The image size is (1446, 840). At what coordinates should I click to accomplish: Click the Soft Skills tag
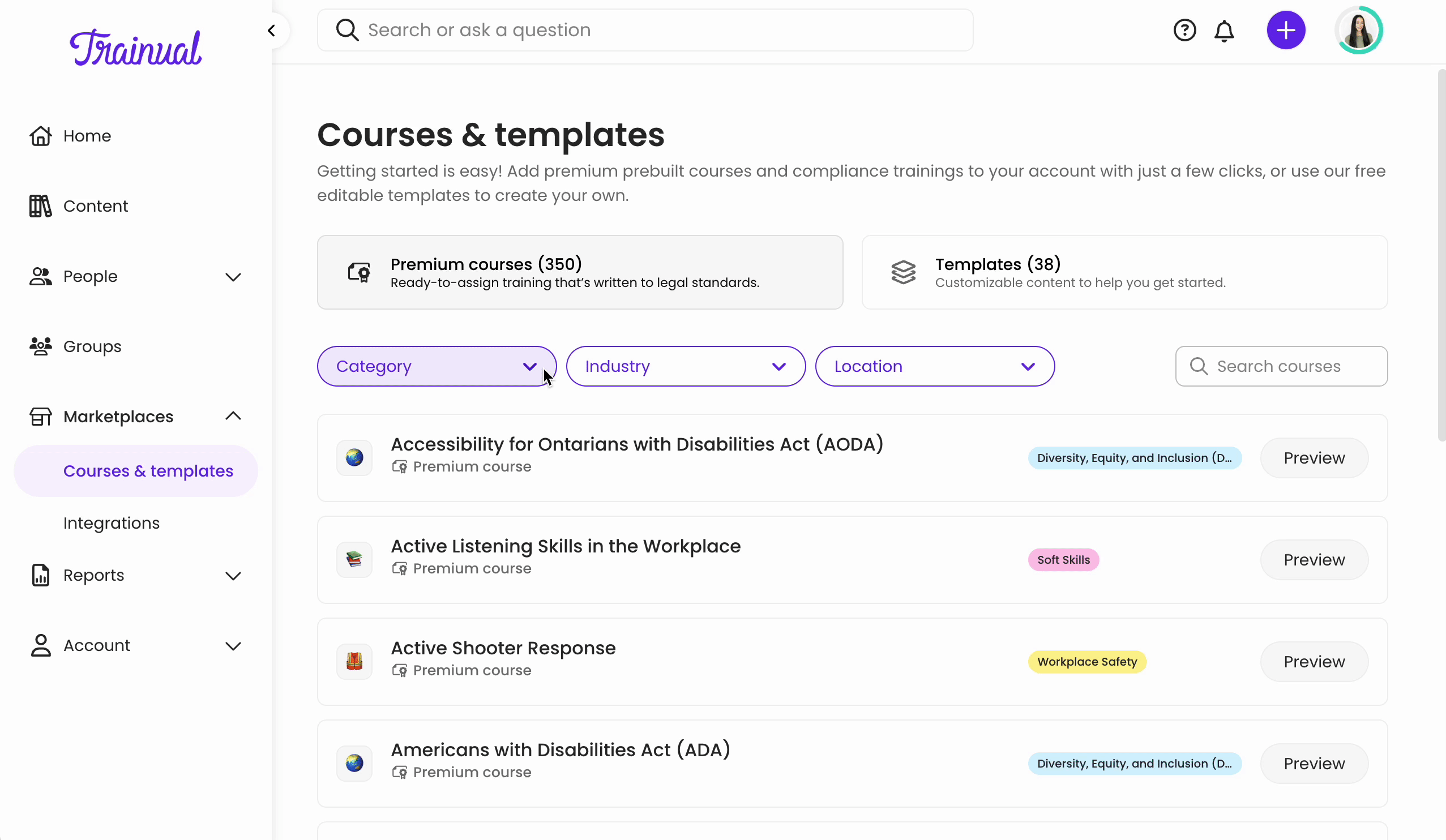(x=1063, y=559)
